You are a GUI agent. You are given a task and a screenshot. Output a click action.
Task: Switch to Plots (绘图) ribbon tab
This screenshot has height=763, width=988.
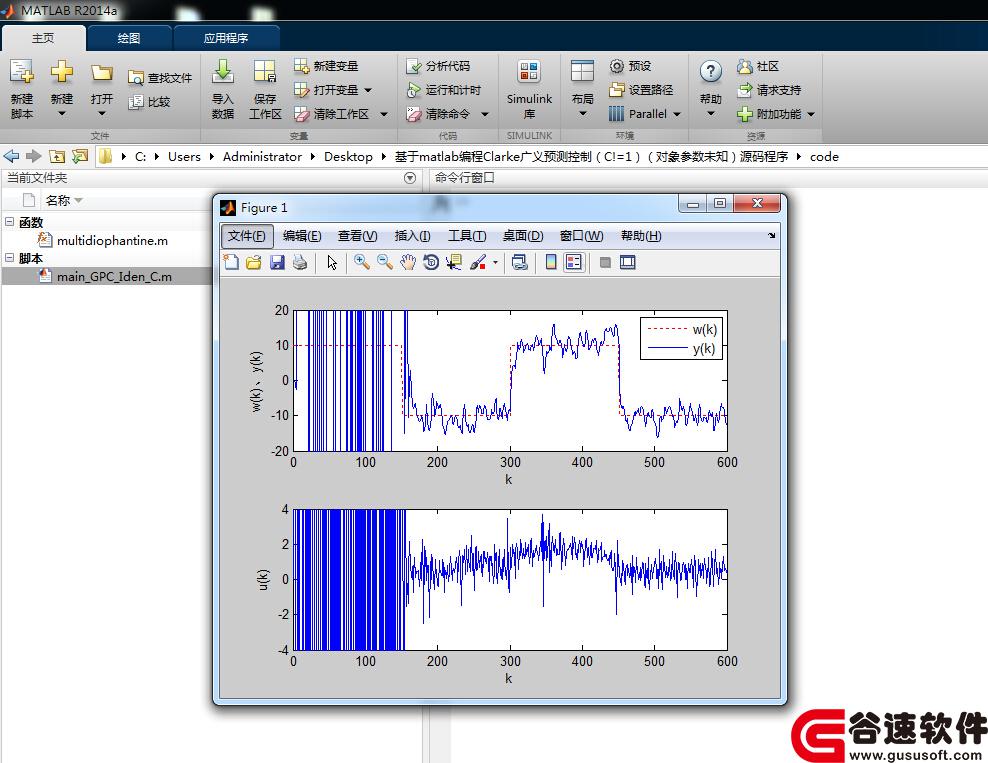pyautogui.click(x=129, y=38)
